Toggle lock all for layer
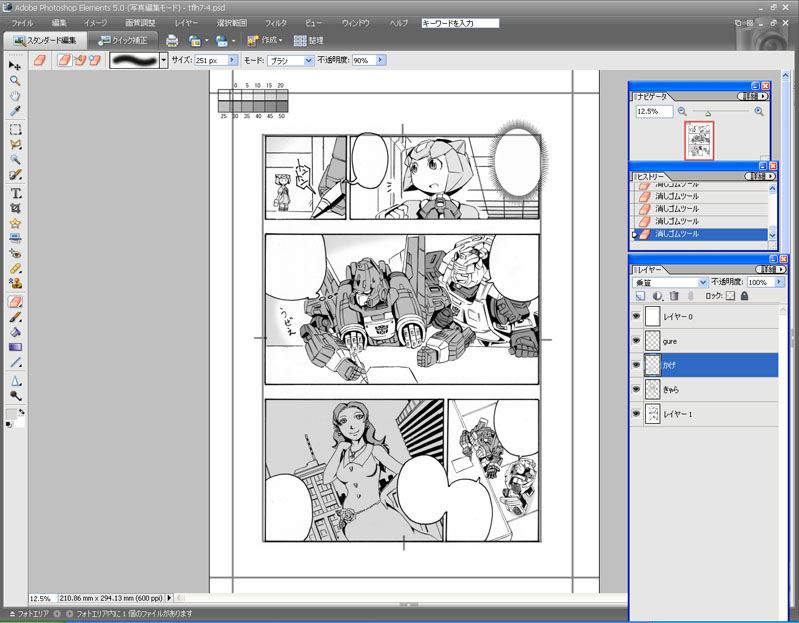799x623 pixels. (x=744, y=295)
